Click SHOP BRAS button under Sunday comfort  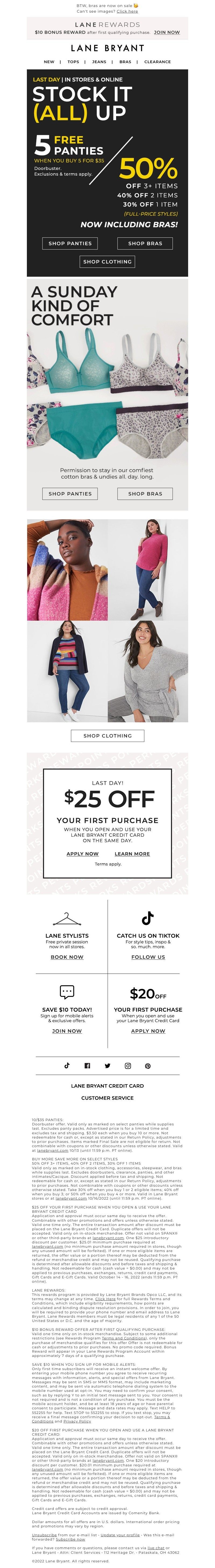(145, 494)
